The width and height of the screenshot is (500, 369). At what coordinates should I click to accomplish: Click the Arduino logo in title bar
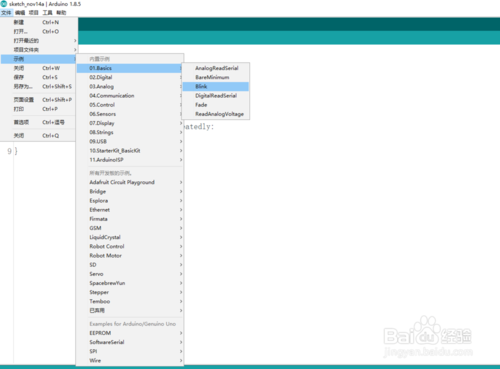4,4
